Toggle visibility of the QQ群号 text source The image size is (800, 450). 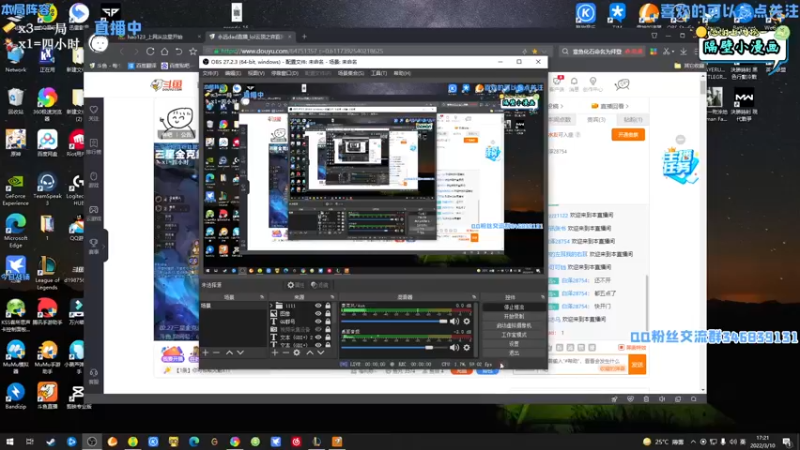(318, 321)
